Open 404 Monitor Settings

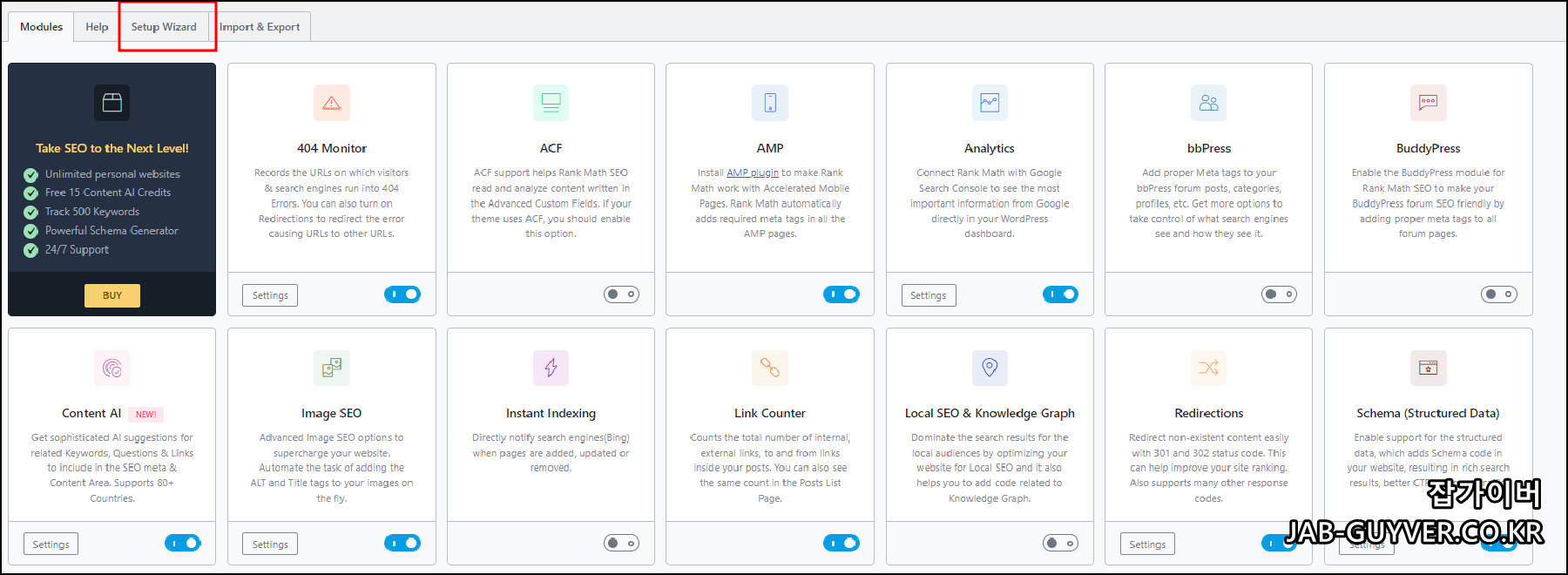(270, 295)
